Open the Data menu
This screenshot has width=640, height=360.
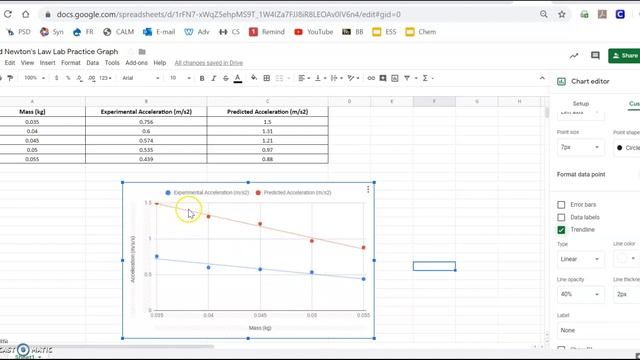pyautogui.click(x=93, y=63)
